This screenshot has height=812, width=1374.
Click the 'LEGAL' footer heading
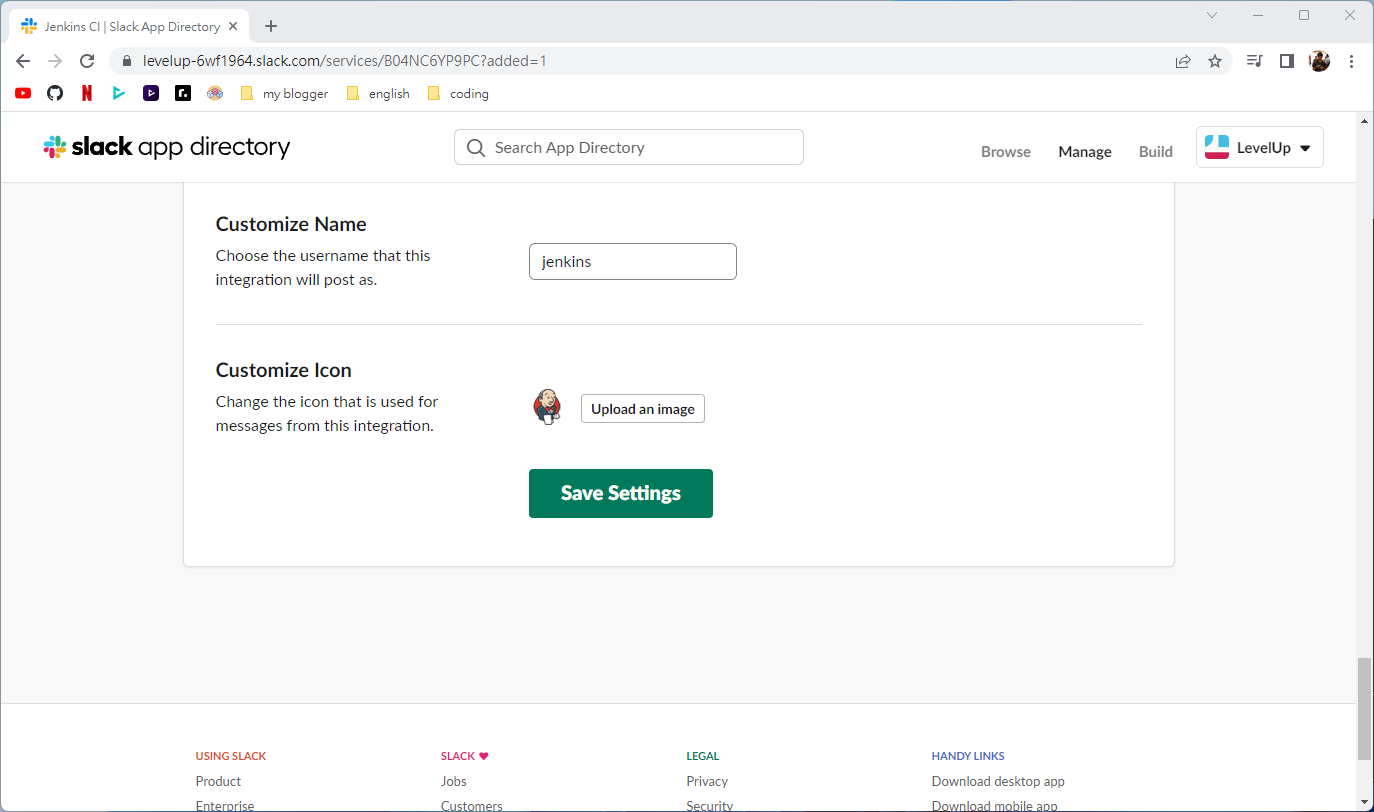[703, 756]
